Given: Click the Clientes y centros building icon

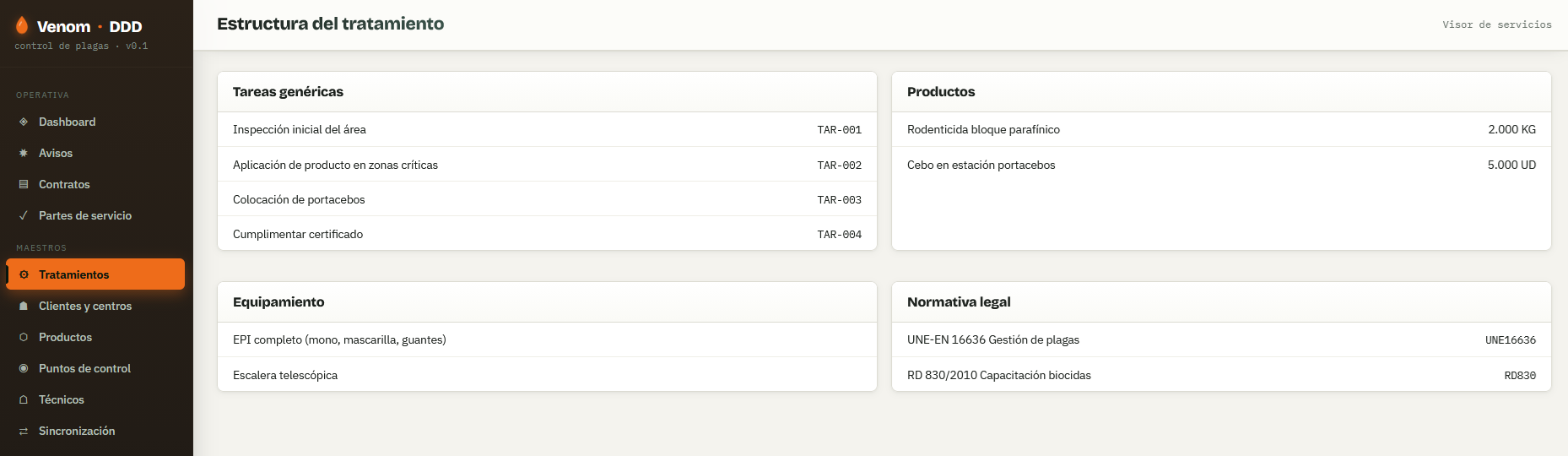Looking at the screenshot, I should (24, 306).
